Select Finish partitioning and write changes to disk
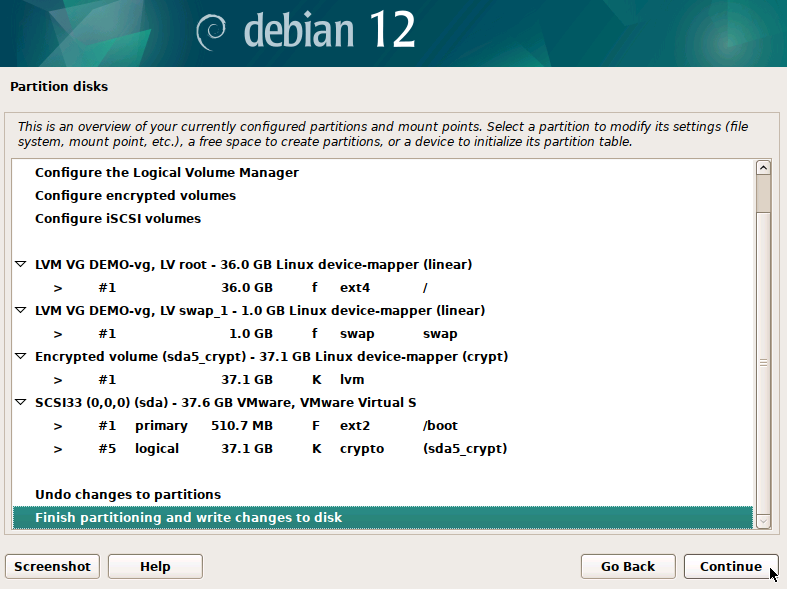The height and width of the screenshot is (589, 787). (x=188, y=518)
